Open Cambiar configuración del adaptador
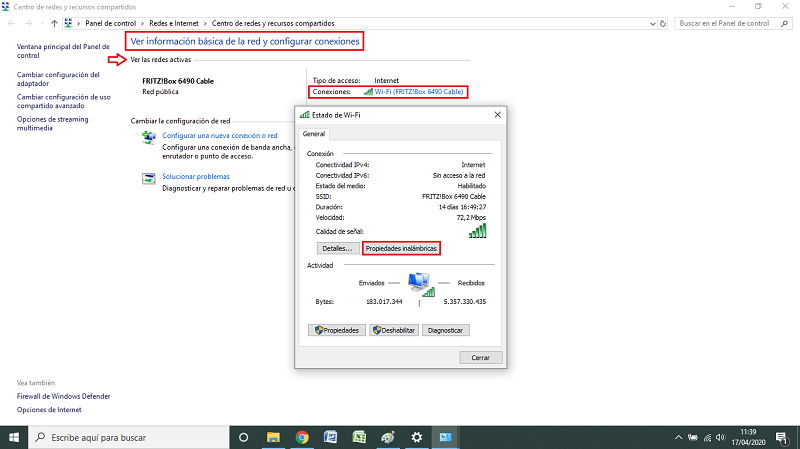 [58, 79]
